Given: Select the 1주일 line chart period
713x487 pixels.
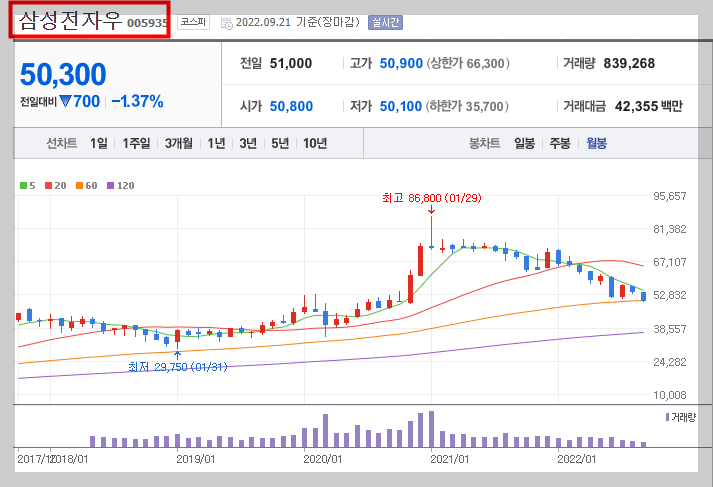Looking at the screenshot, I should coord(136,144).
